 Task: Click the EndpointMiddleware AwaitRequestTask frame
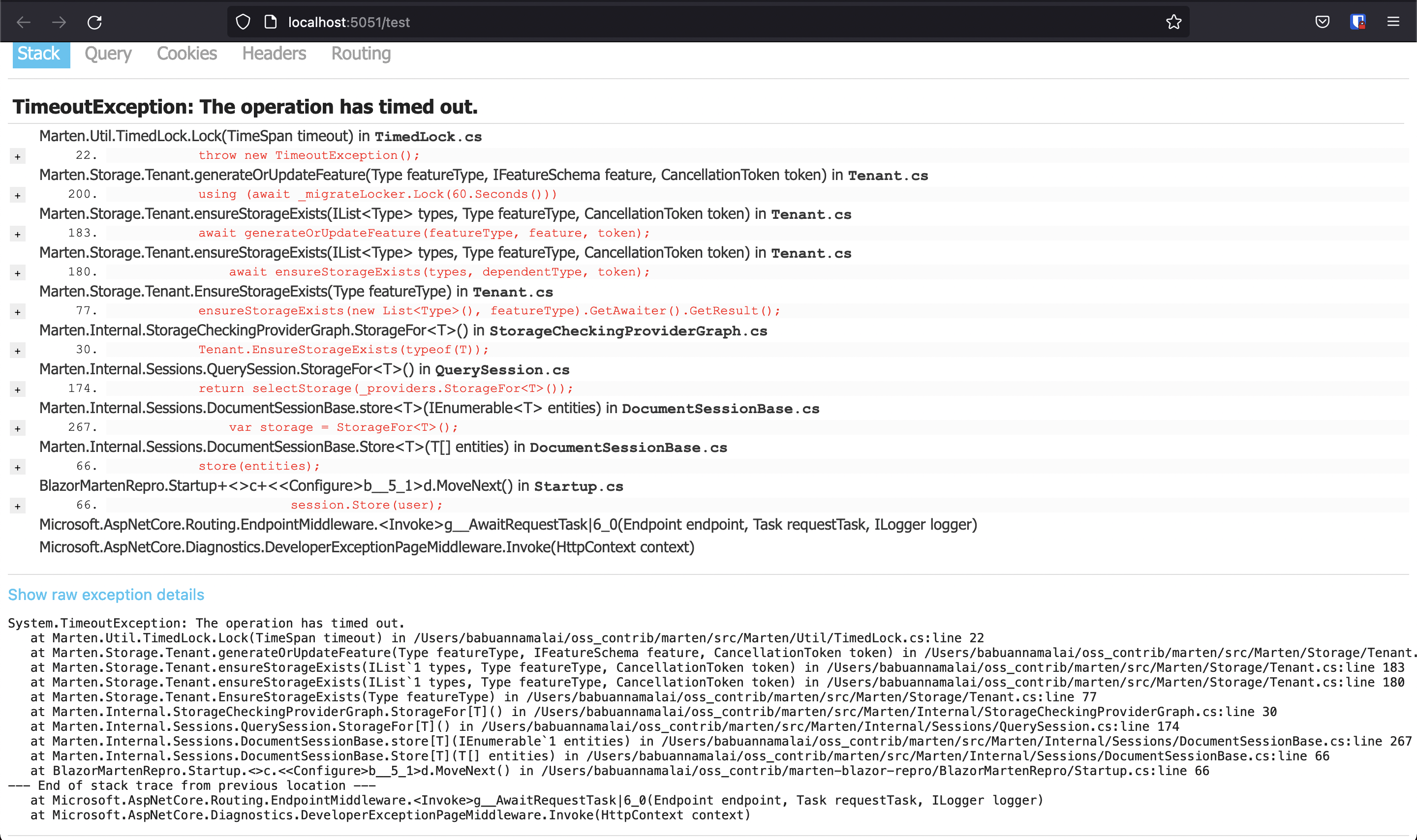tap(508, 525)
